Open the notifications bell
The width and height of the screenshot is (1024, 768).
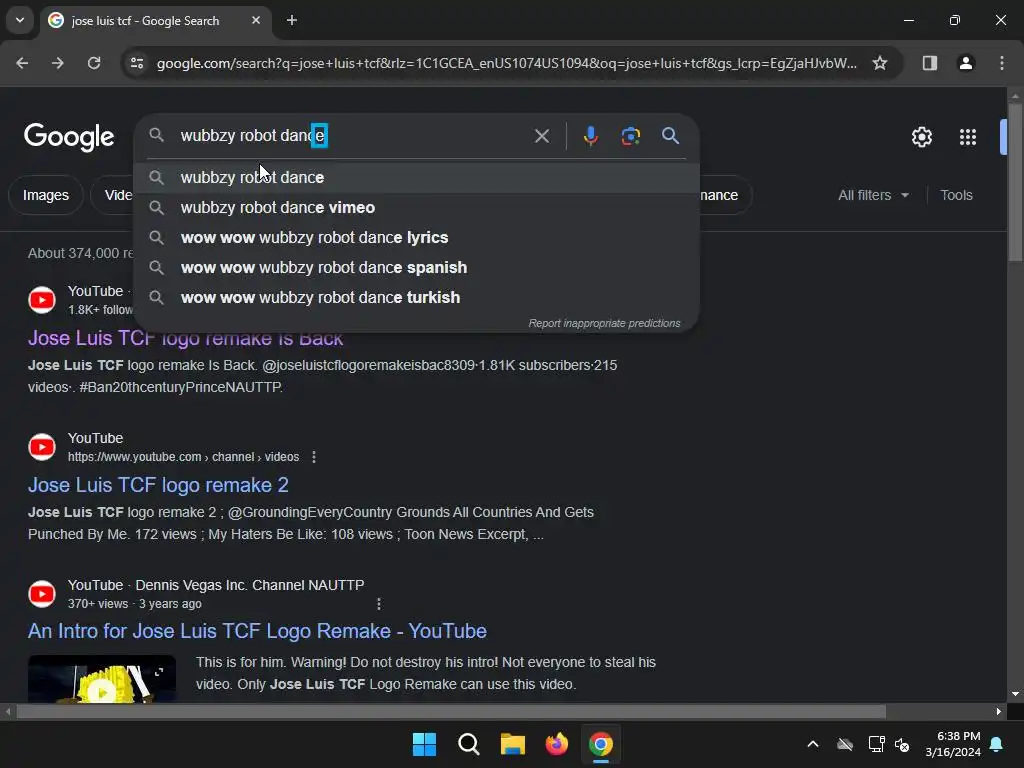point(997,744)
